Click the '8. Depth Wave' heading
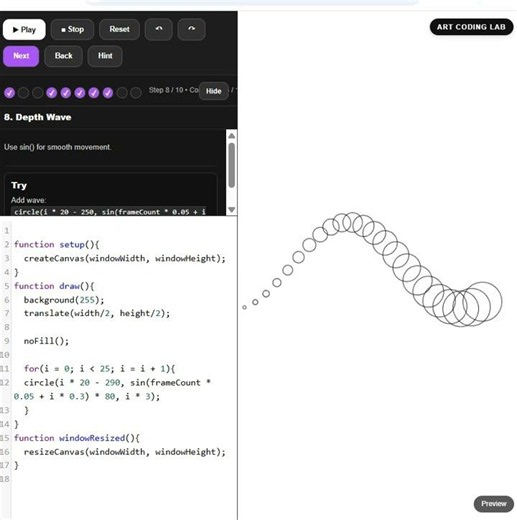 (x=38, y=117)
